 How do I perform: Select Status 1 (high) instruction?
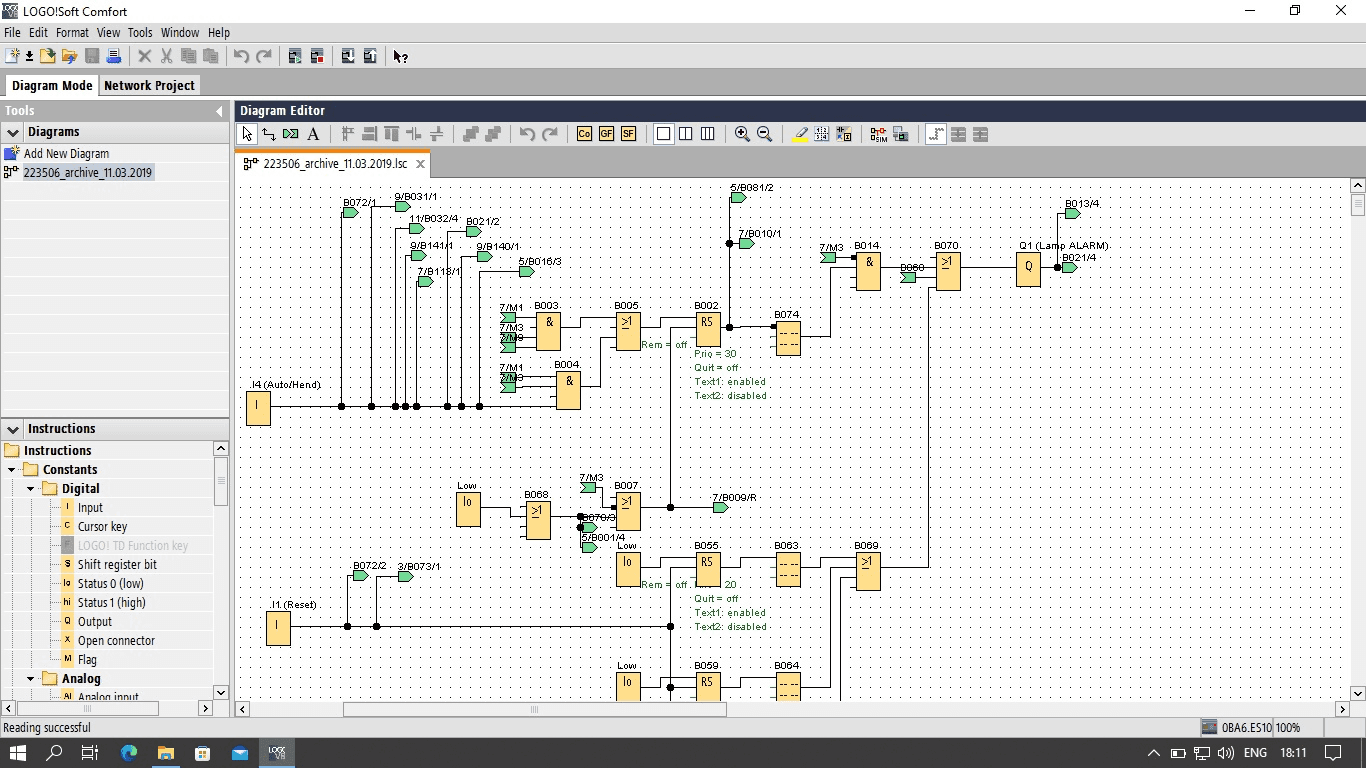111,603
